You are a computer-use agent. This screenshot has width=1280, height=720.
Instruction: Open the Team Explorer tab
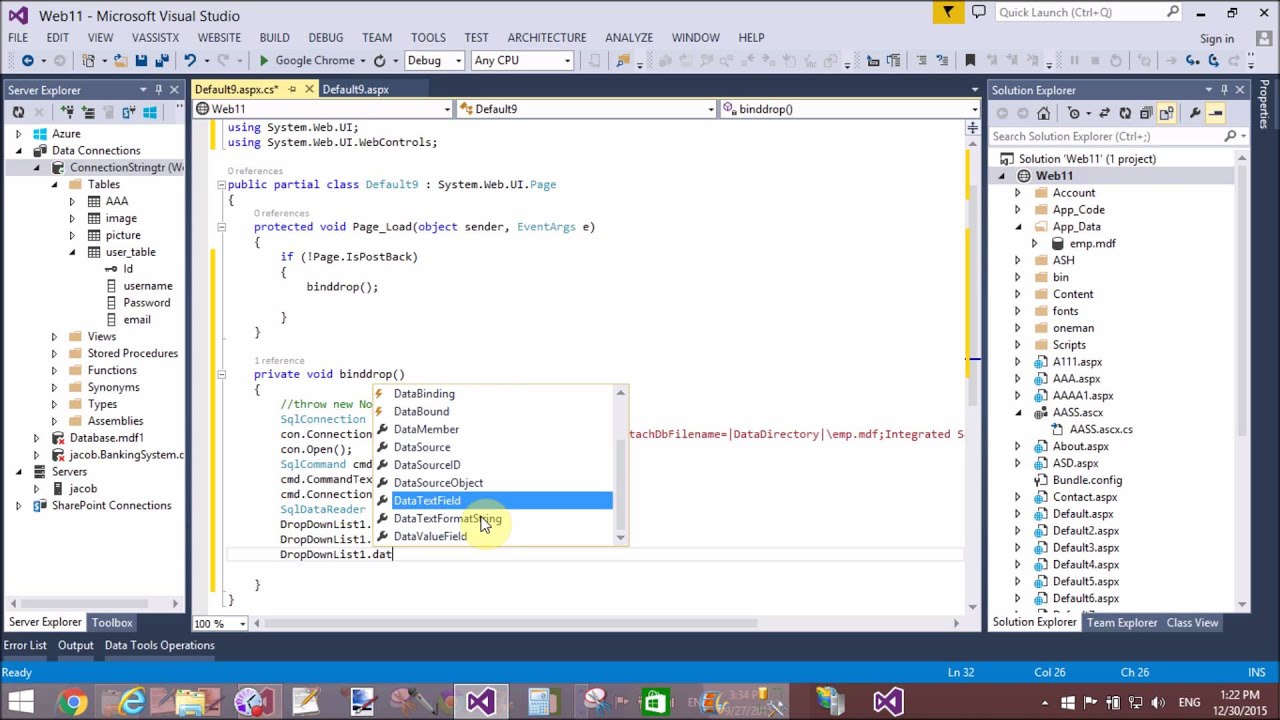[x=1122, y=622]
